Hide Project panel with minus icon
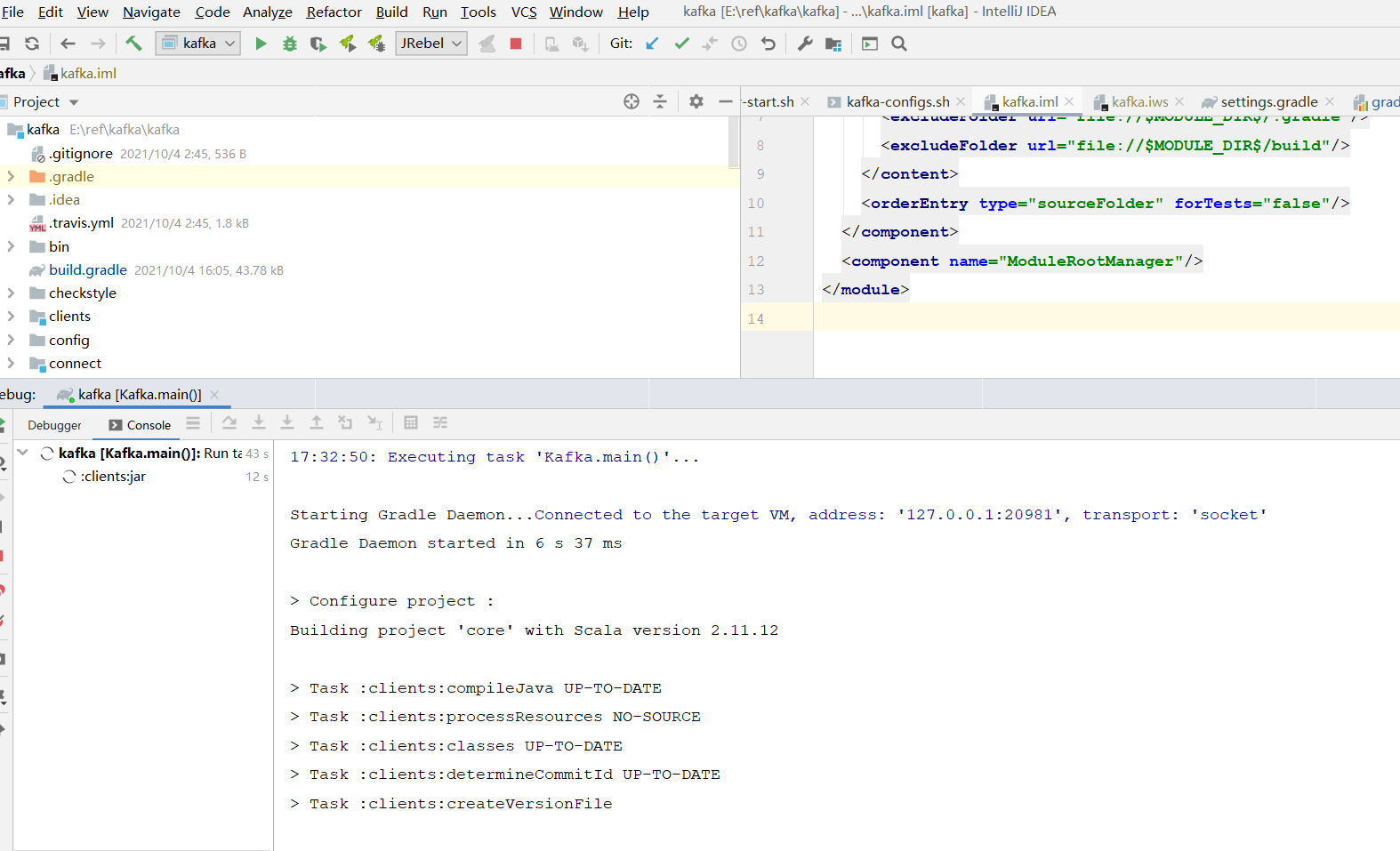 (x=726, y=101)
